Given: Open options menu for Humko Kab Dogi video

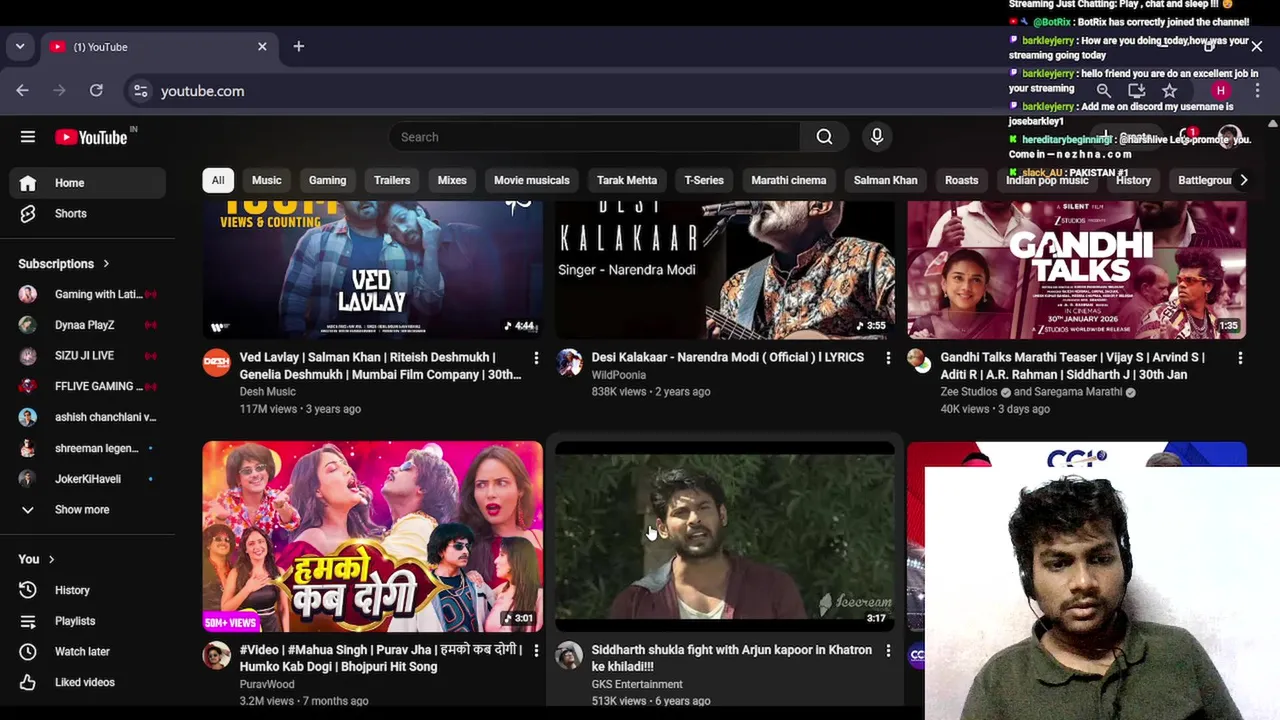Looking at the screenshot, I should (536, 651).
